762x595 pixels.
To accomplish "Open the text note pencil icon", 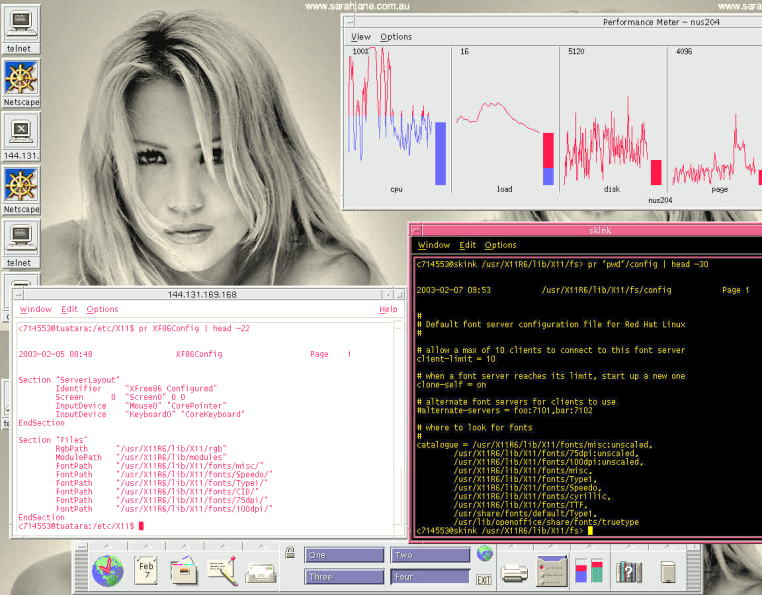I will point(222,570).
